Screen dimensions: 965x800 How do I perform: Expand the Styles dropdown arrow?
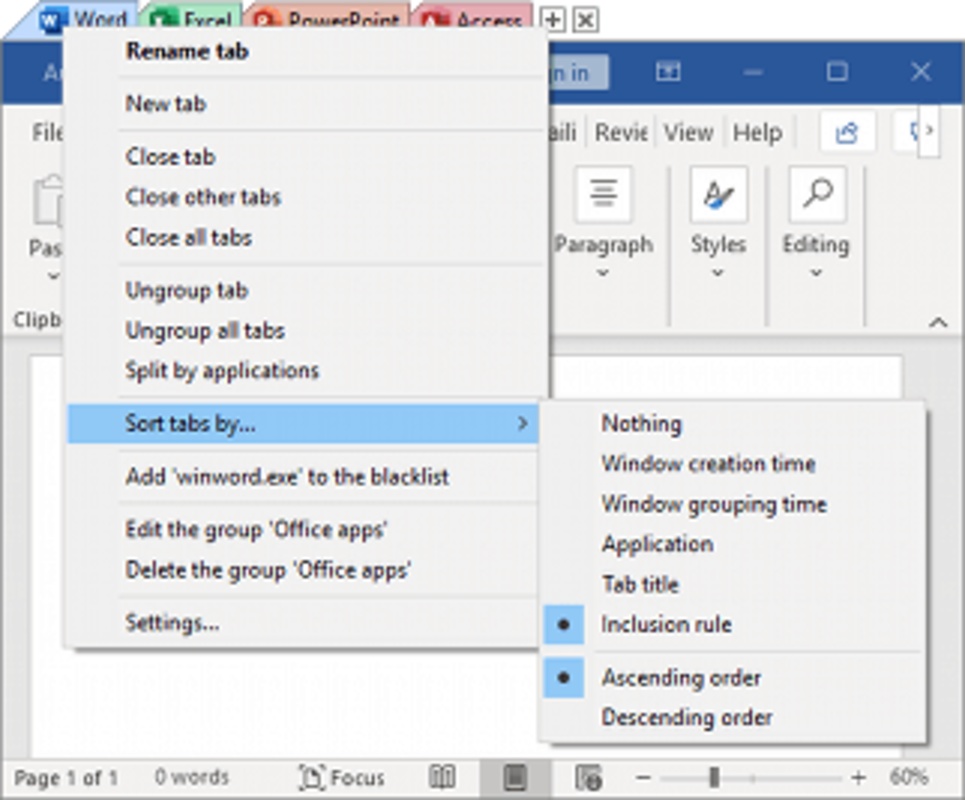(x=718, y=273)
